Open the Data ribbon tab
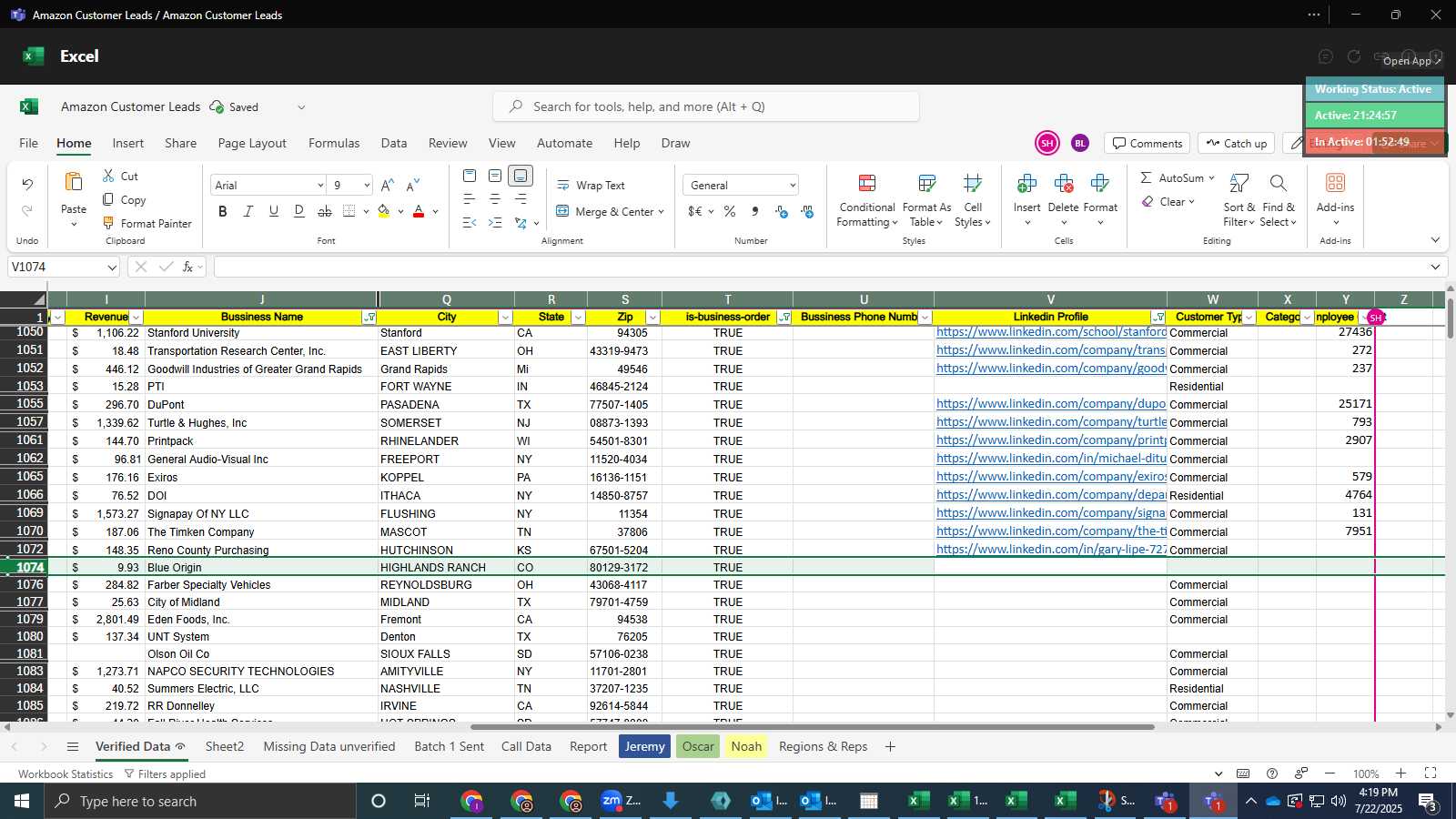This screenshot has width=1456, height=819. (x=394, y=143)
